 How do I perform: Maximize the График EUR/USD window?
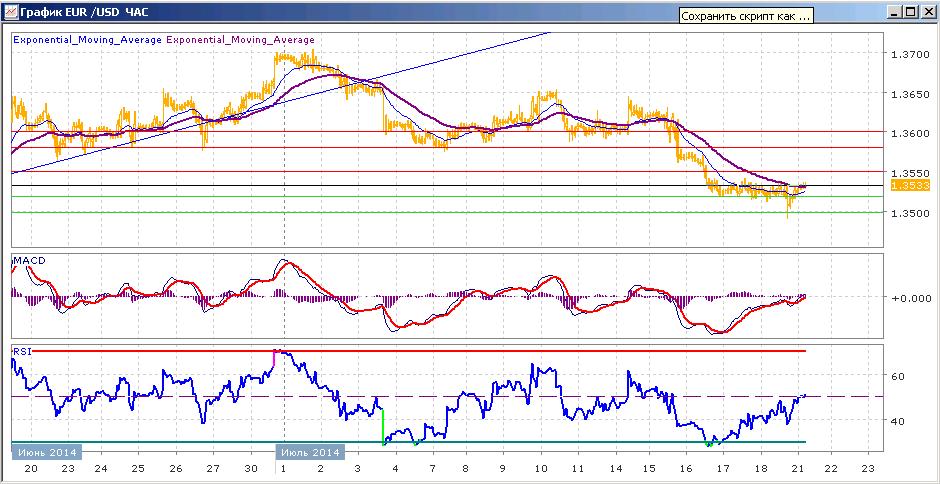(x=910, y=11)
